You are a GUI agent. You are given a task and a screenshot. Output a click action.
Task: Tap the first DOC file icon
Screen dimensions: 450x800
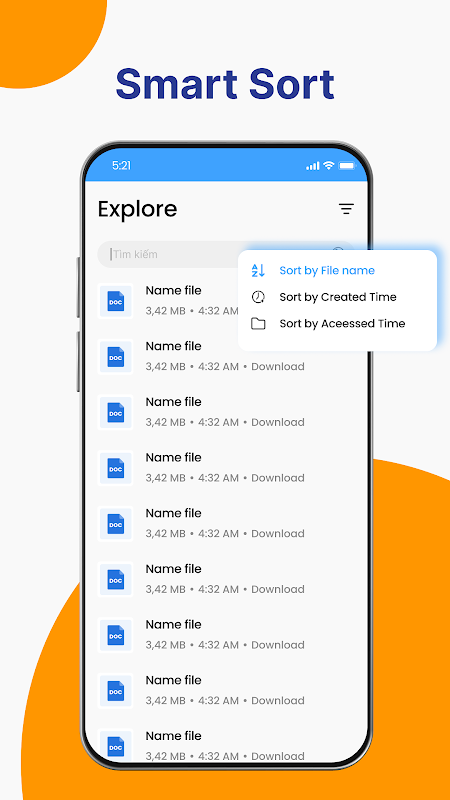[115, 301]
